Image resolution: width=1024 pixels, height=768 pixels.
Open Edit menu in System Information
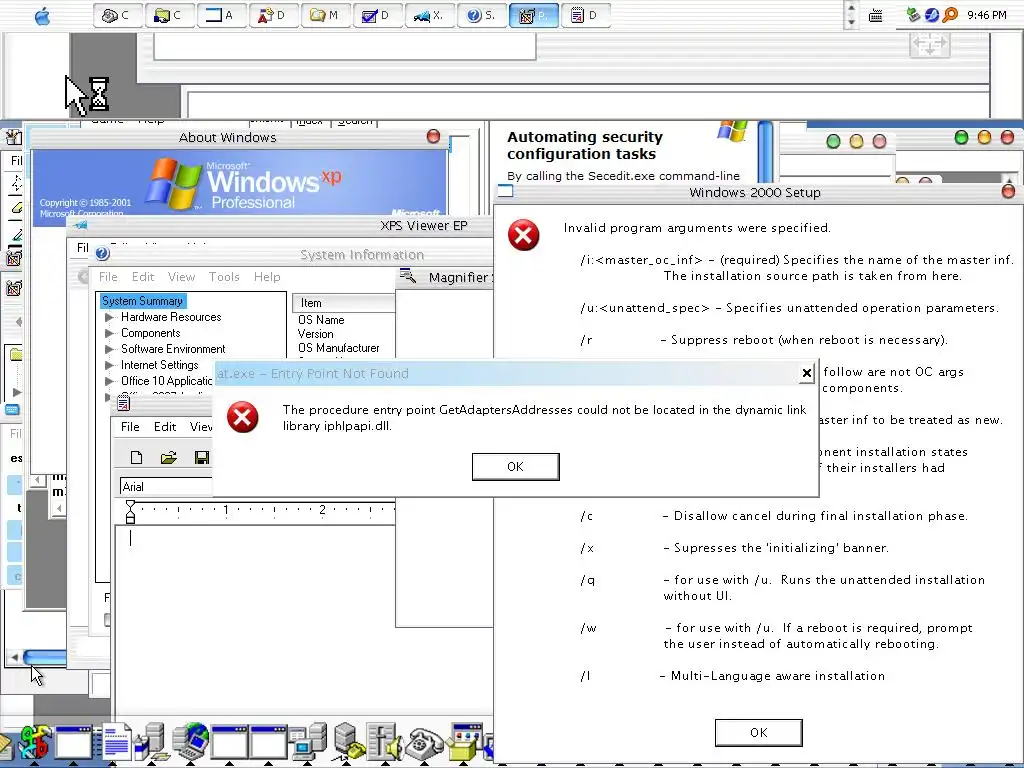[x=143, y=277]
